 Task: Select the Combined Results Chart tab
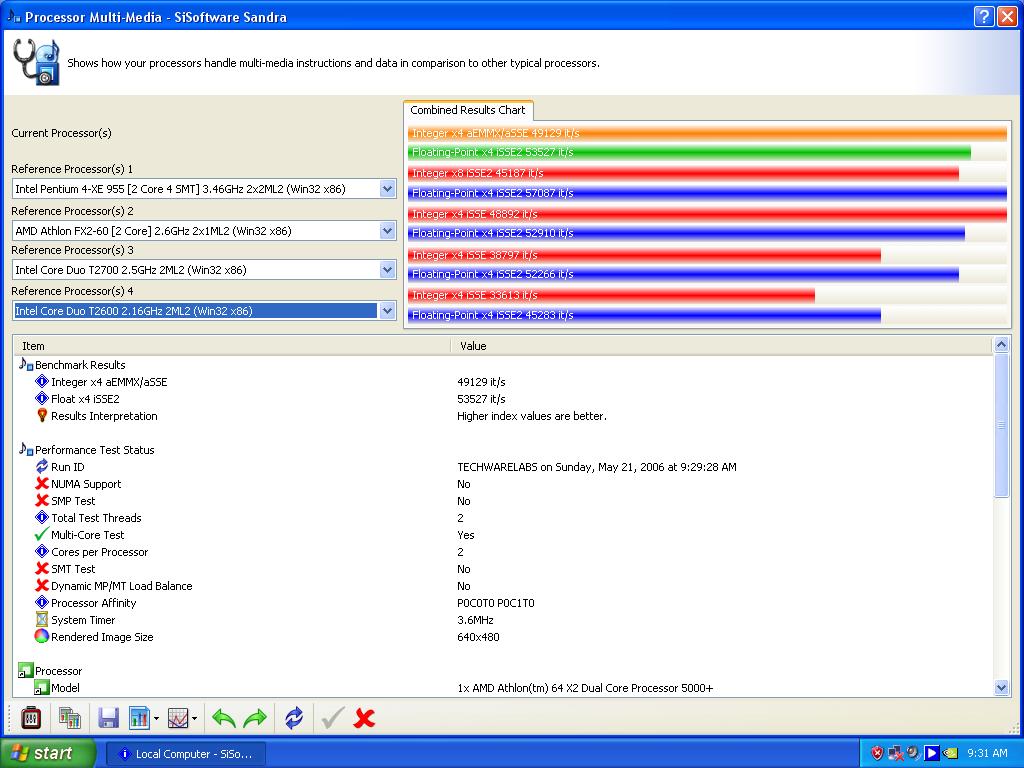pyautogui.click(x=468, y=110)
